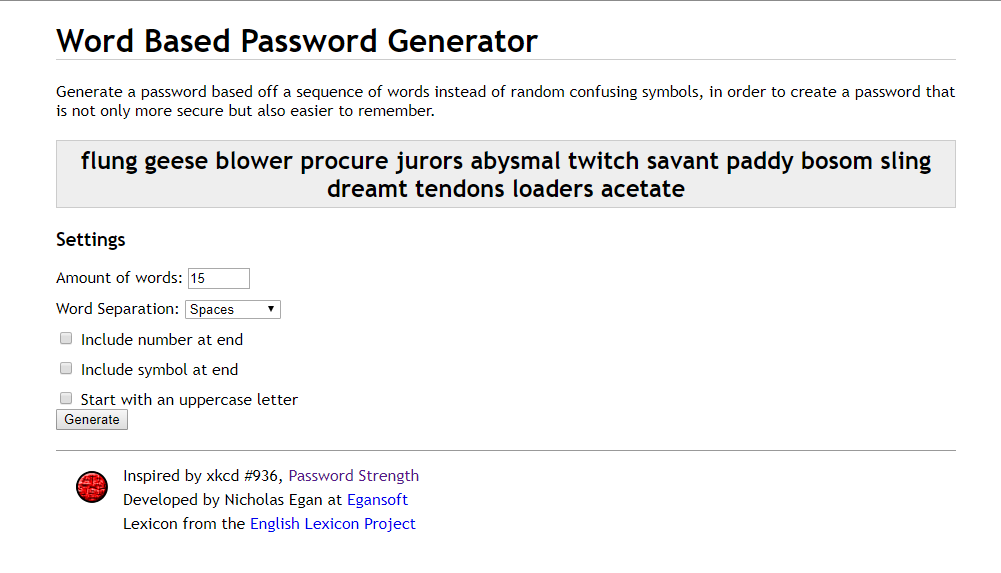Click the 'Inspired by xkcd #936' text
Screen dimensions: 1001x573
pyautogui.click(x=203, y=476)
